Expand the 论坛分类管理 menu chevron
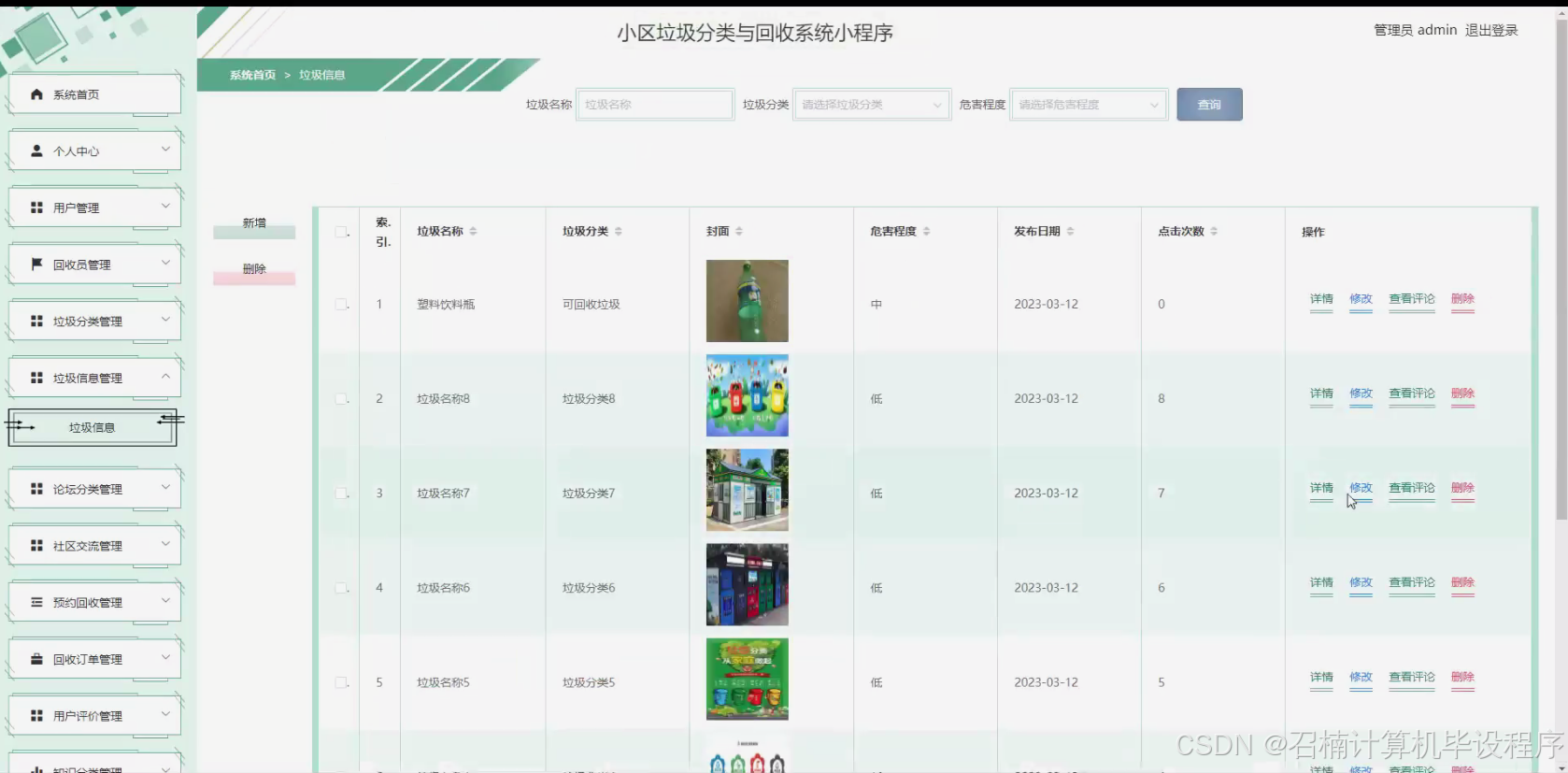 [165, 487]
